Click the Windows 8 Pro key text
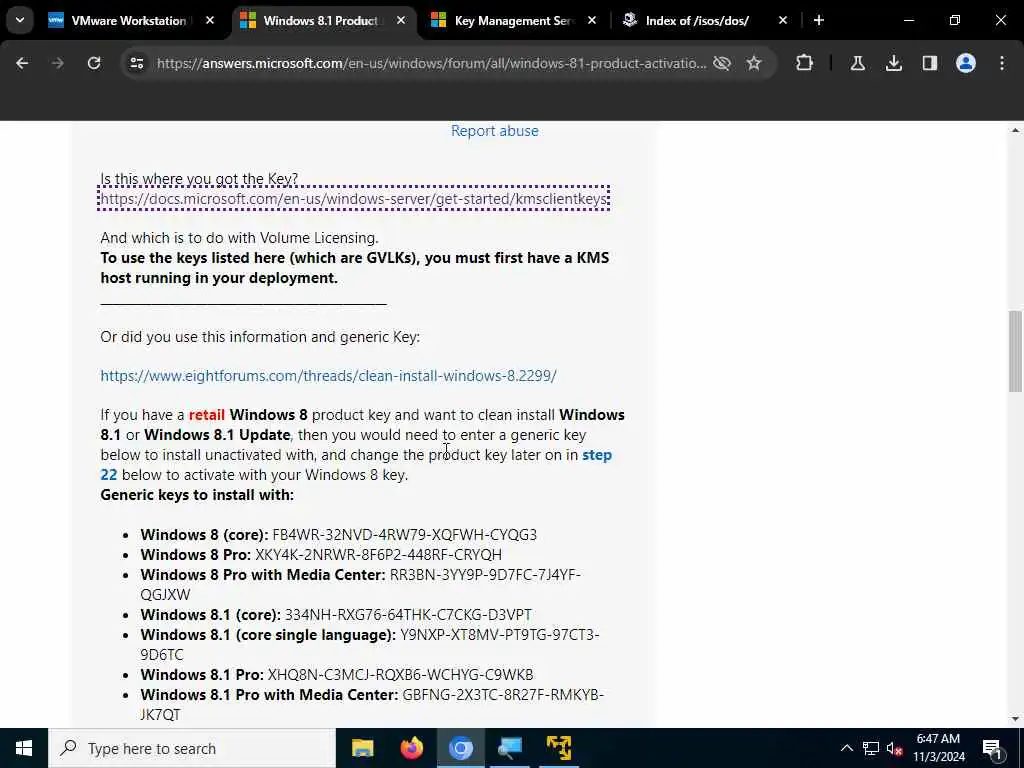Viewport: 1024px width, 768px height. [378, 554]
